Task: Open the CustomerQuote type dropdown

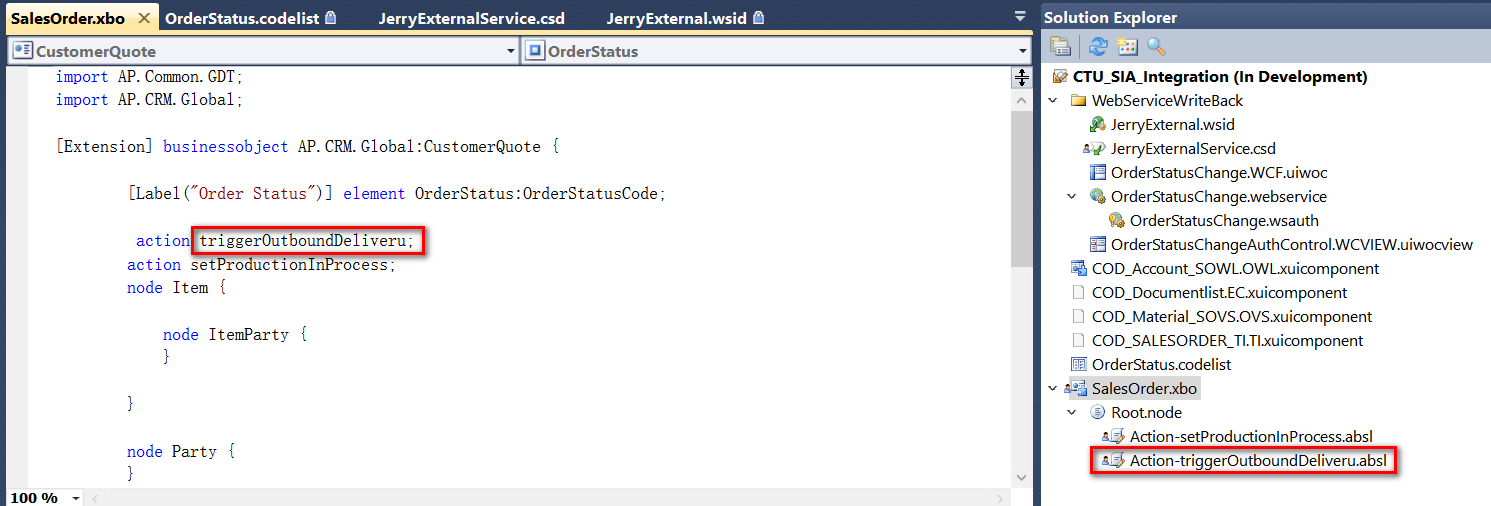Action: [511, 51]
